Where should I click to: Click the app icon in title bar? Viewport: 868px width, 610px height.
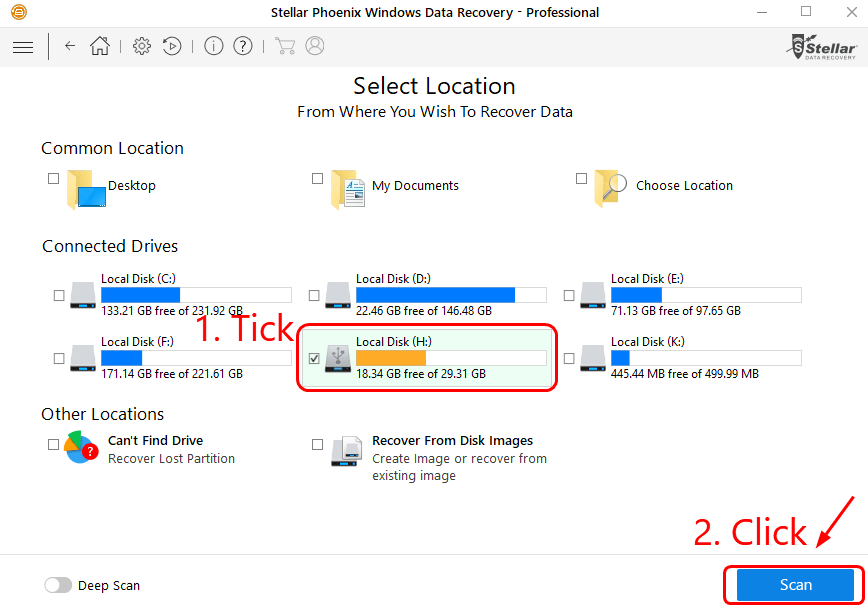point(19,12)
